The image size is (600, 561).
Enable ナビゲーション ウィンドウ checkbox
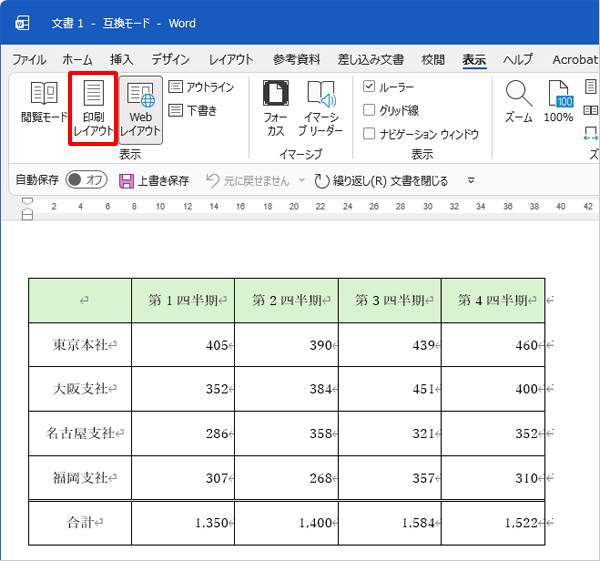tap(369, 134)
